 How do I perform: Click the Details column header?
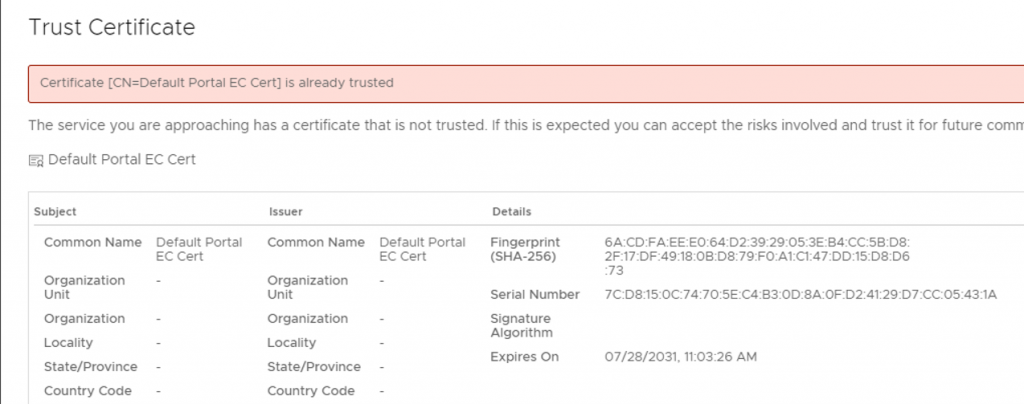pos(511,211)
